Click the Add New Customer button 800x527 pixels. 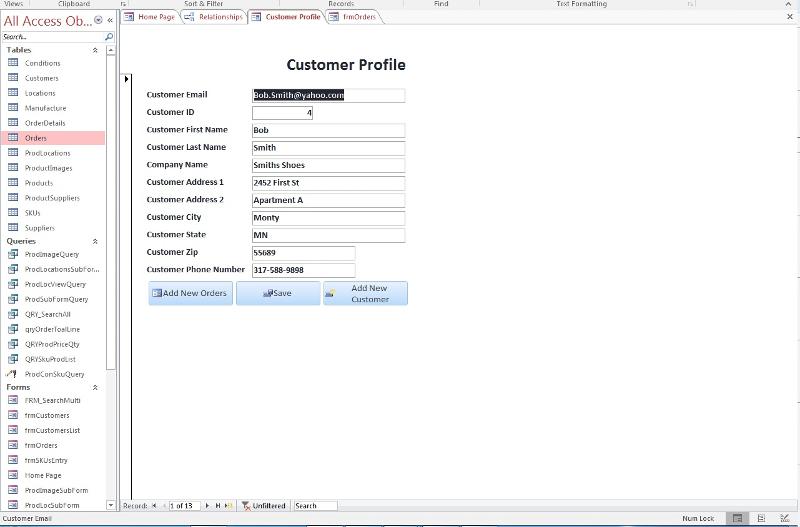365,293
